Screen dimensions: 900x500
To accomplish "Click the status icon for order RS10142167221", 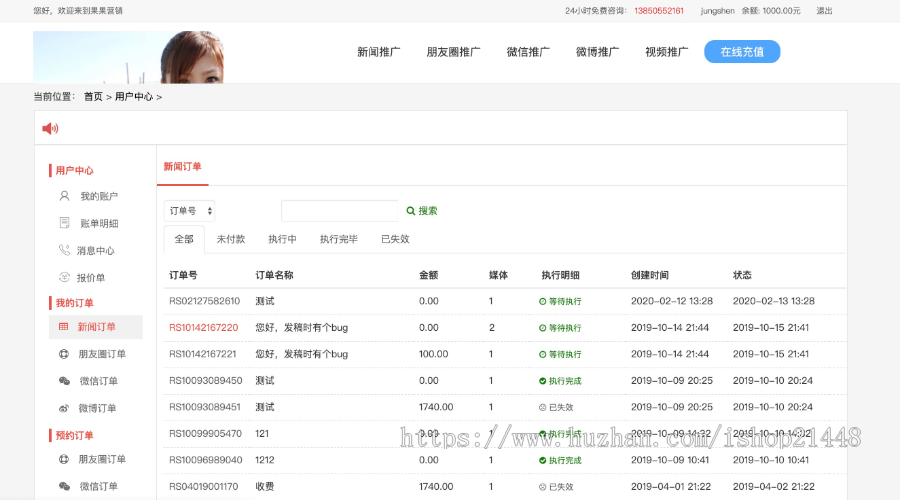I will coord(542,354).
